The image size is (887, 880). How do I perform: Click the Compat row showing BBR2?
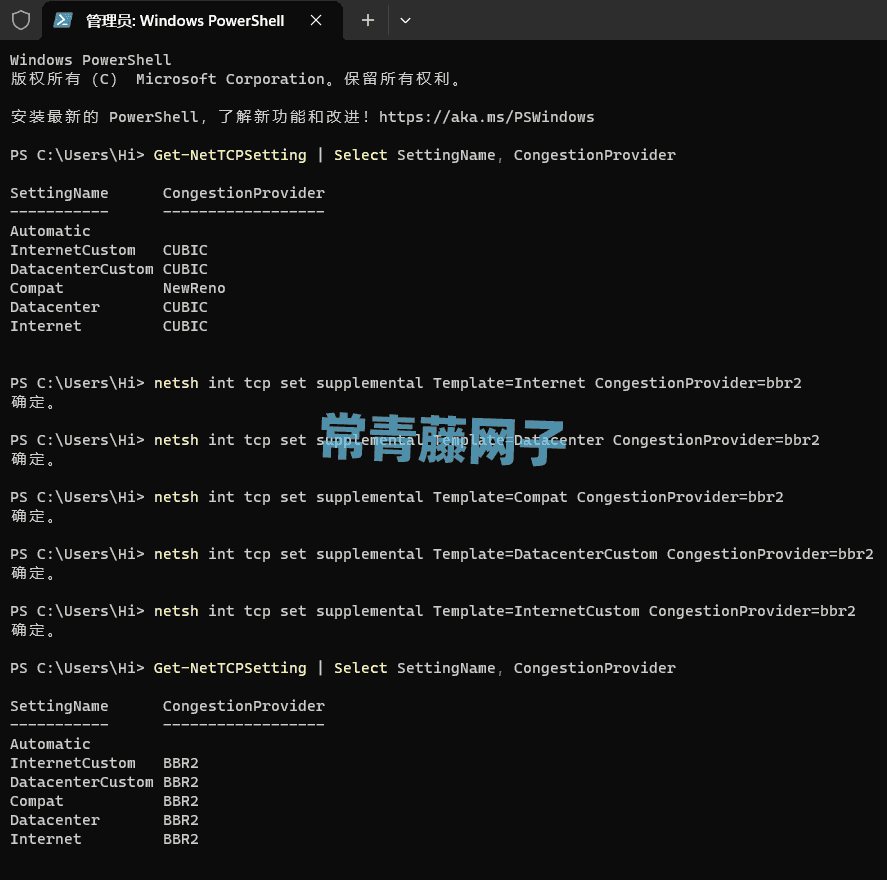coord(104,801)
